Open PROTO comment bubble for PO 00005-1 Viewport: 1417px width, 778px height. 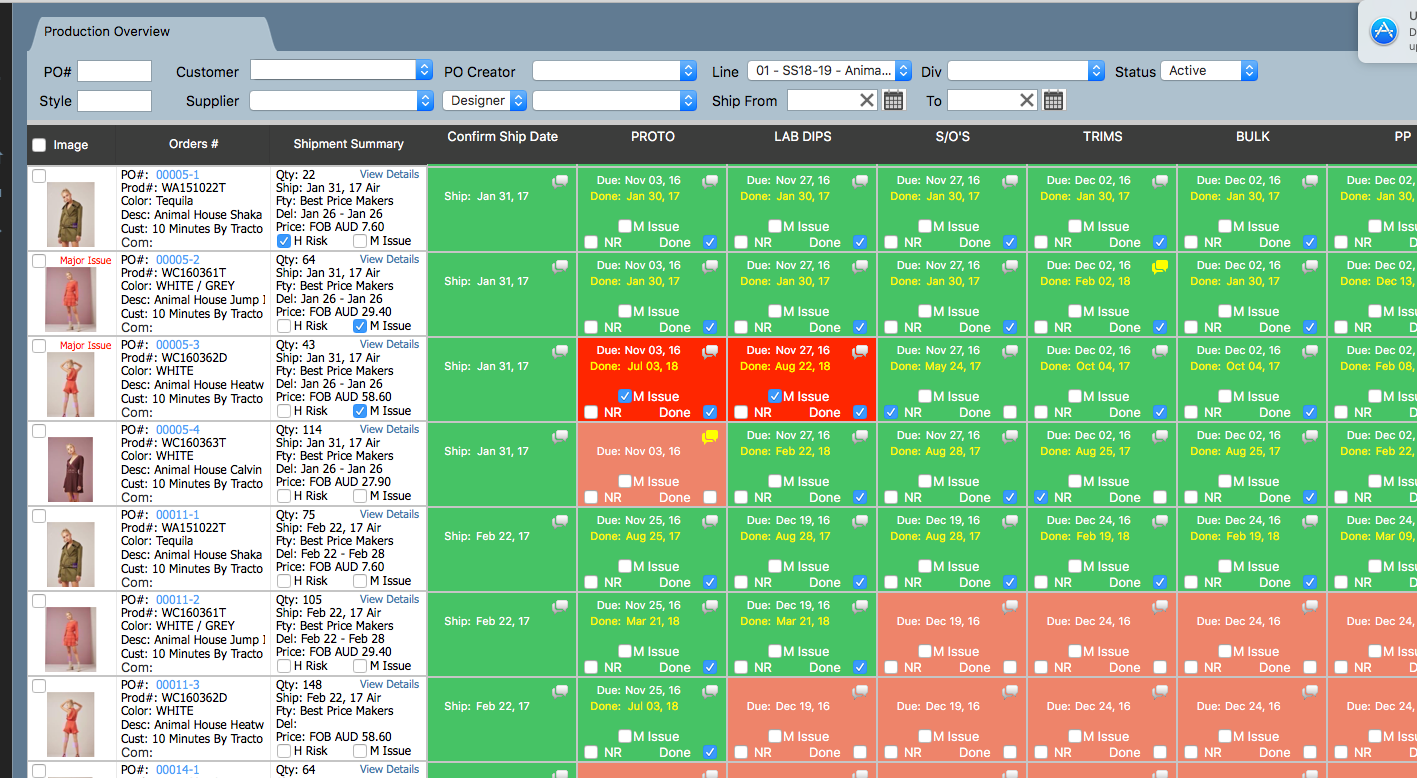[x=710, y=181]
